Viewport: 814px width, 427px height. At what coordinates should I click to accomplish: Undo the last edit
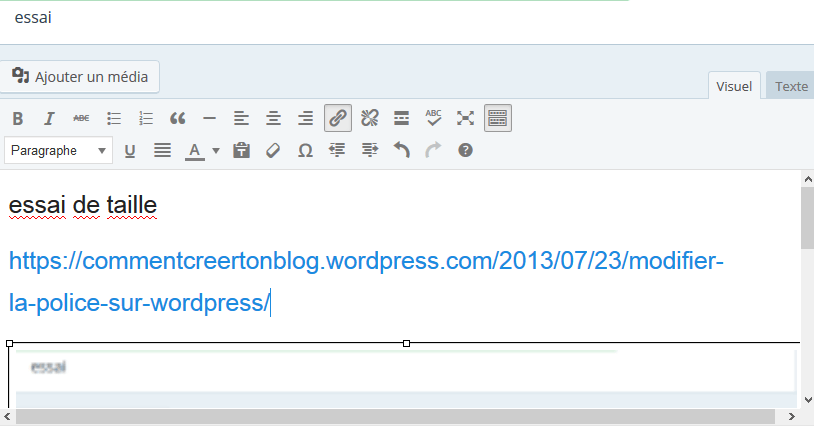(x=401, y=151)
